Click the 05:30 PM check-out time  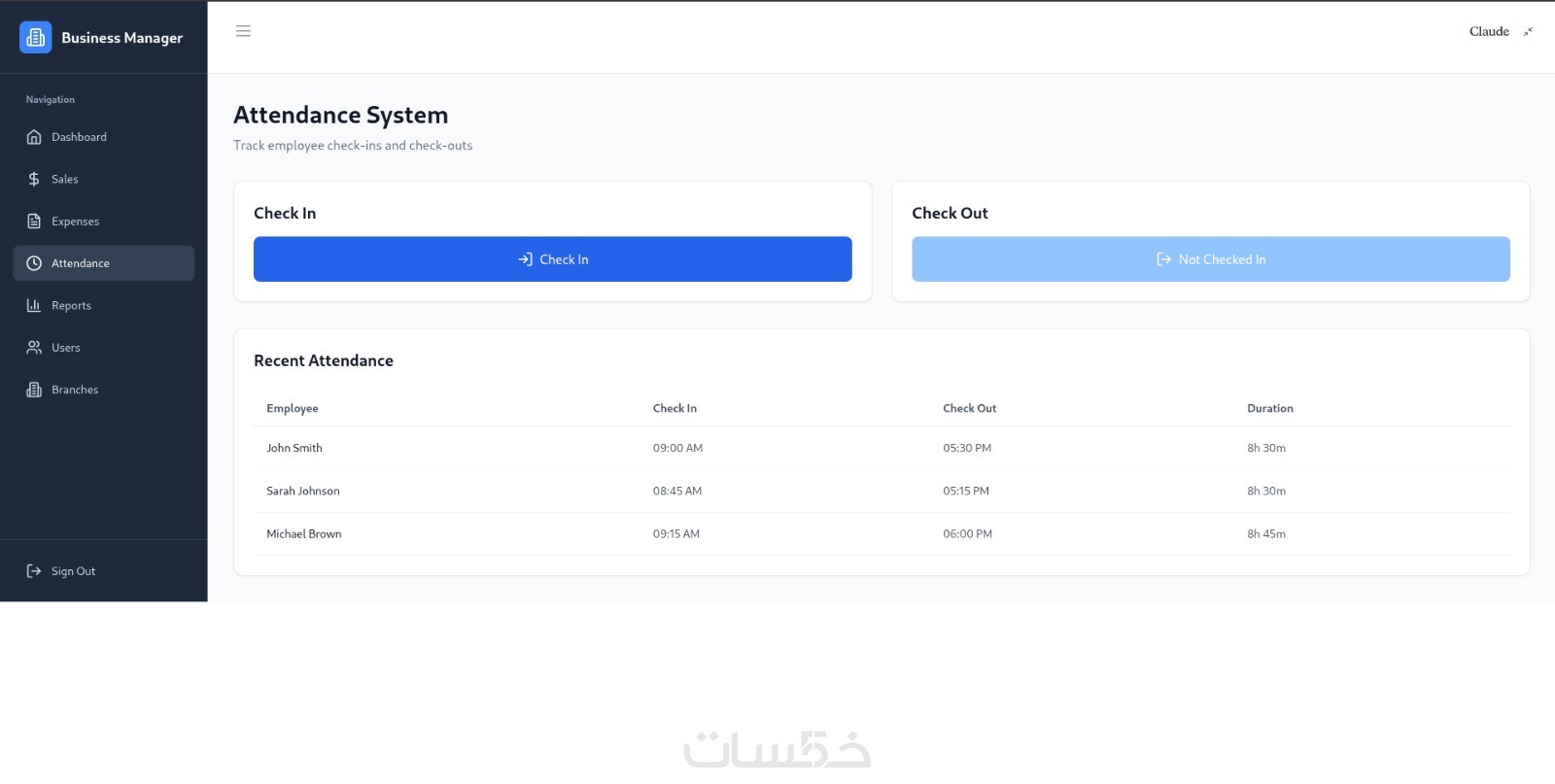967,448
